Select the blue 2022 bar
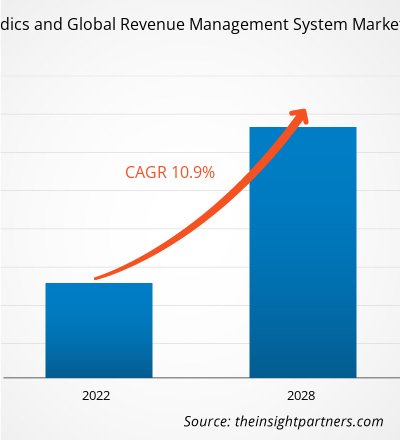This screenshot has height=440, width=400. [99, 330]
